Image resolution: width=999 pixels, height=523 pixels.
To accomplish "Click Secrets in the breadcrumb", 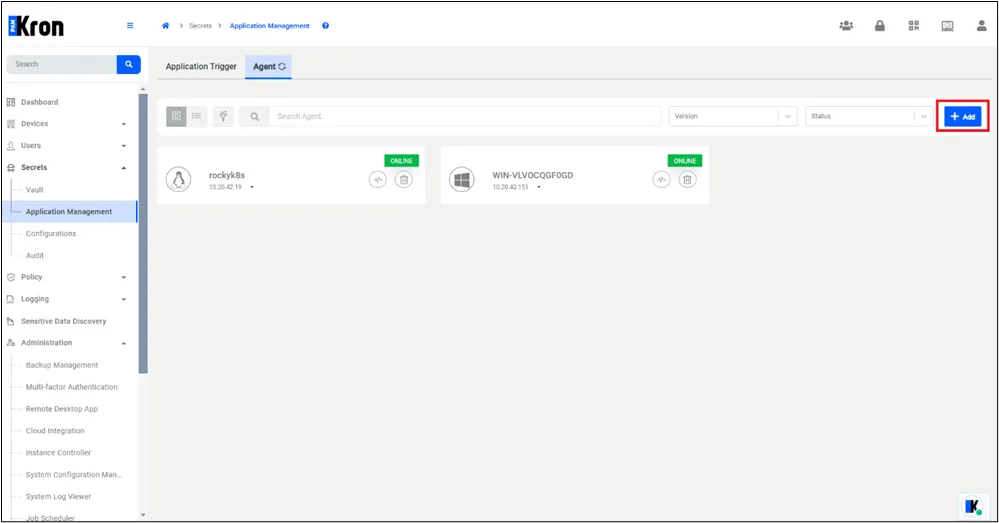I will 200,25.
